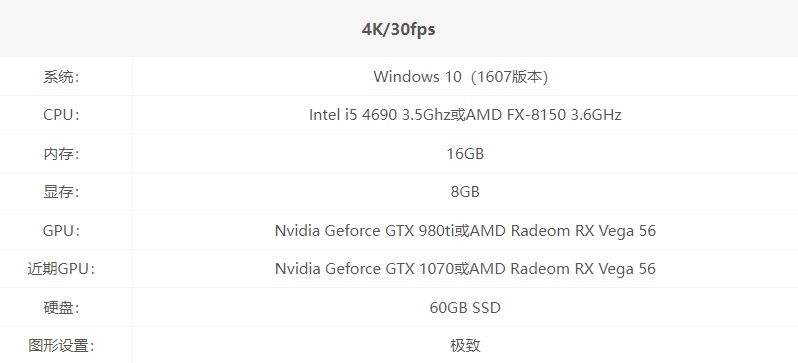Select the CPU row label
This screenshot has height=363, width=798.
tap(61, 115)
